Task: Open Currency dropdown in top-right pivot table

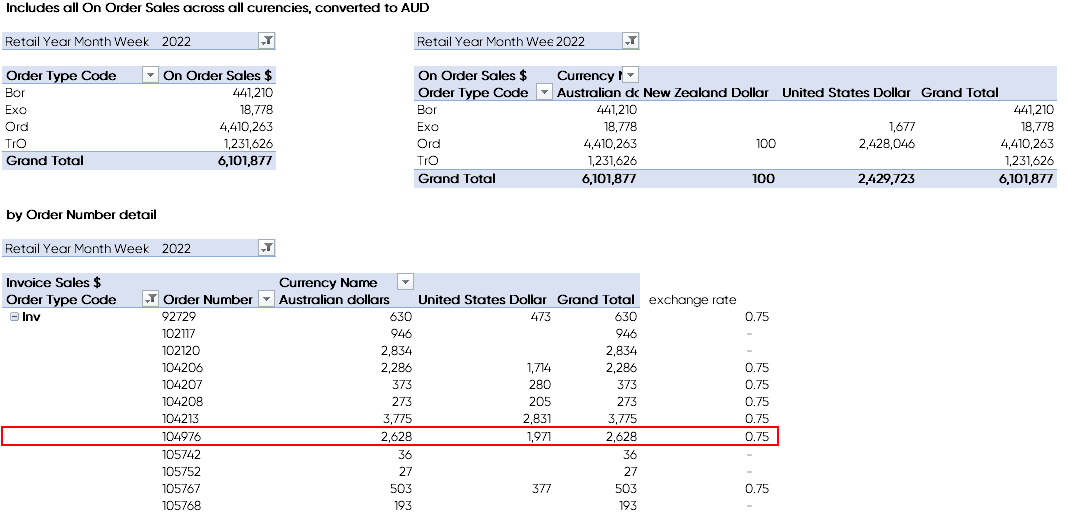Action: [630, 75]
